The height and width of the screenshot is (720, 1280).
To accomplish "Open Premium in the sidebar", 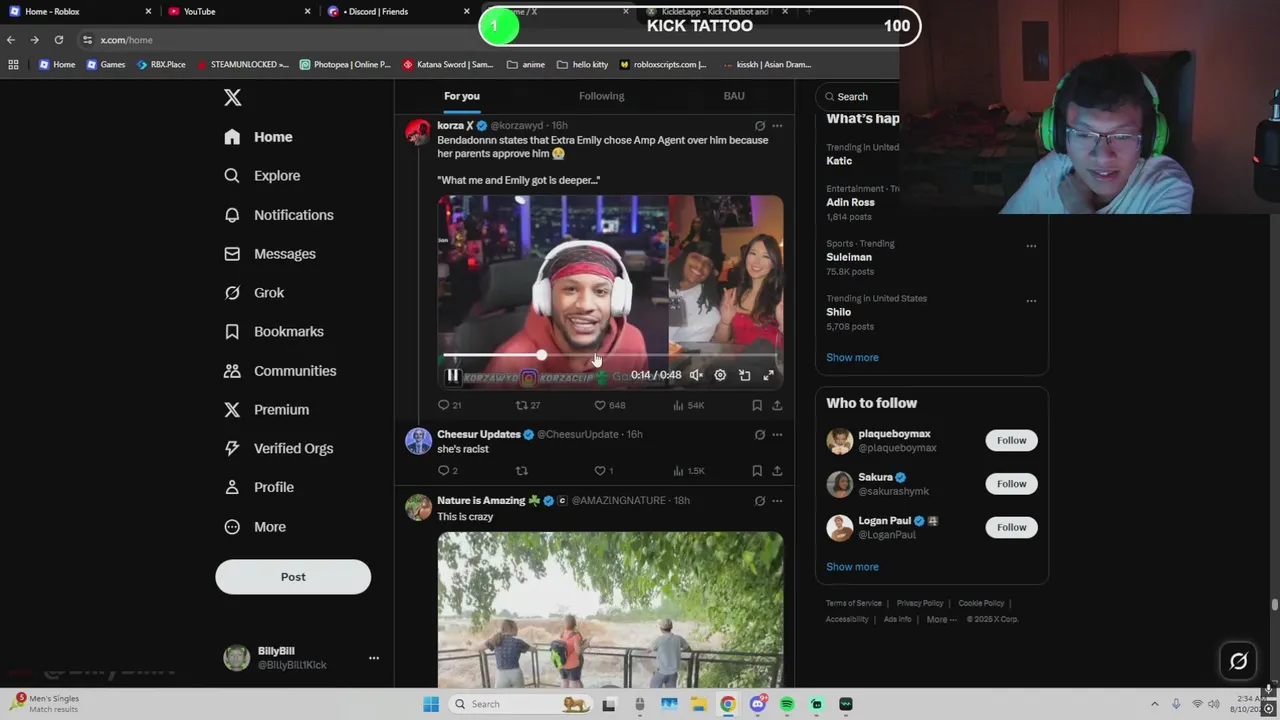I will point(267,410).
